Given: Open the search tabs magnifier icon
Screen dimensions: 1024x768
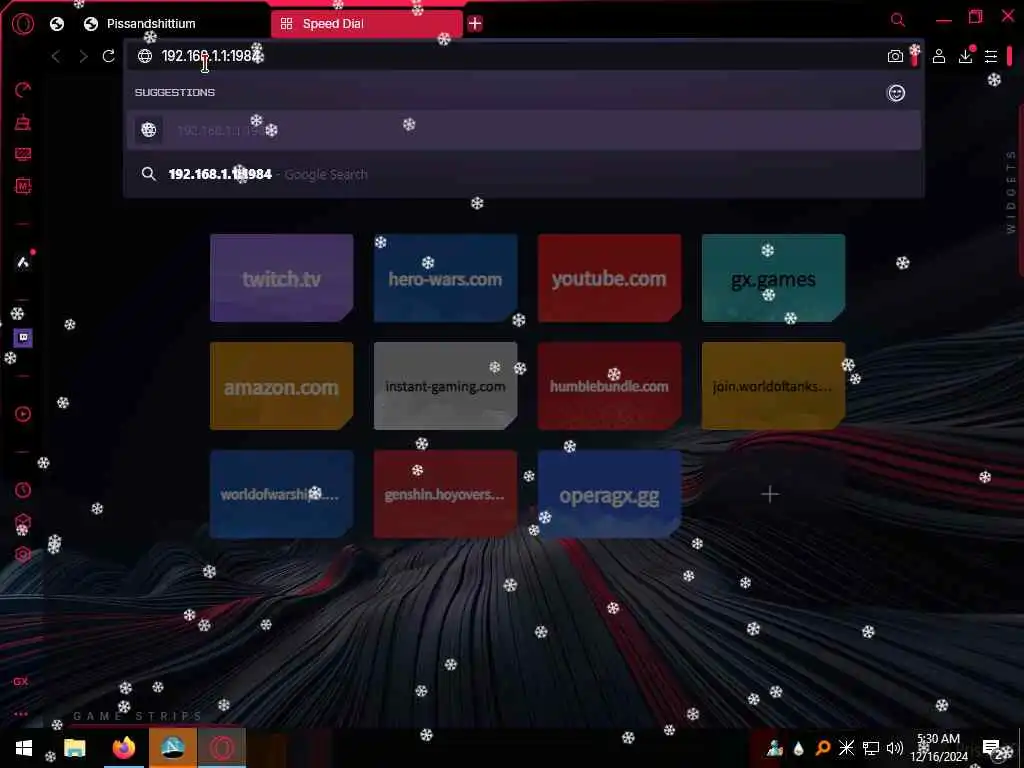Looking at the screenshot, I should point(898,20).
